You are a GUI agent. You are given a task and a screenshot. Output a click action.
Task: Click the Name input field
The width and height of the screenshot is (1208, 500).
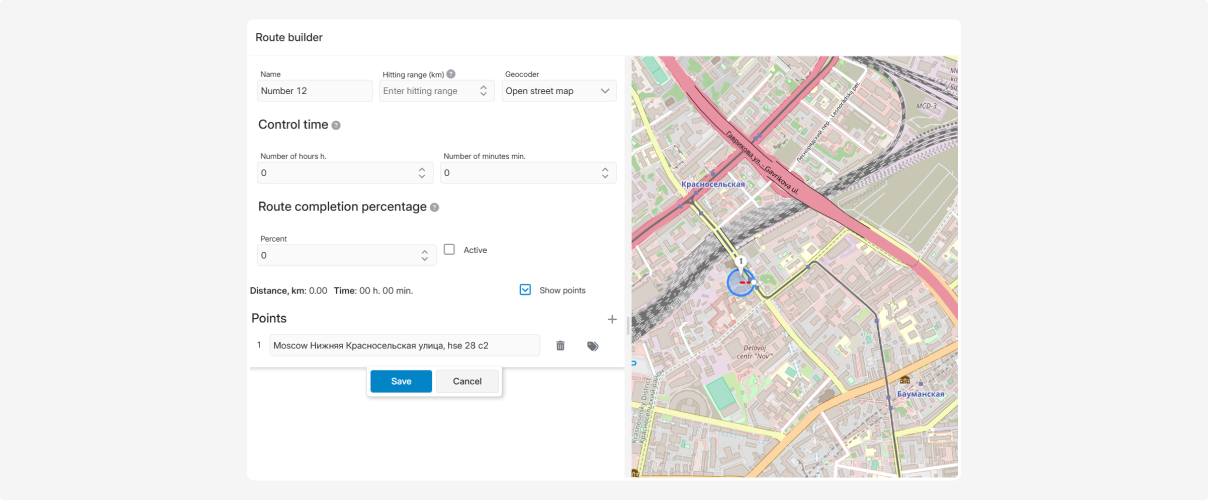[314, 91]
